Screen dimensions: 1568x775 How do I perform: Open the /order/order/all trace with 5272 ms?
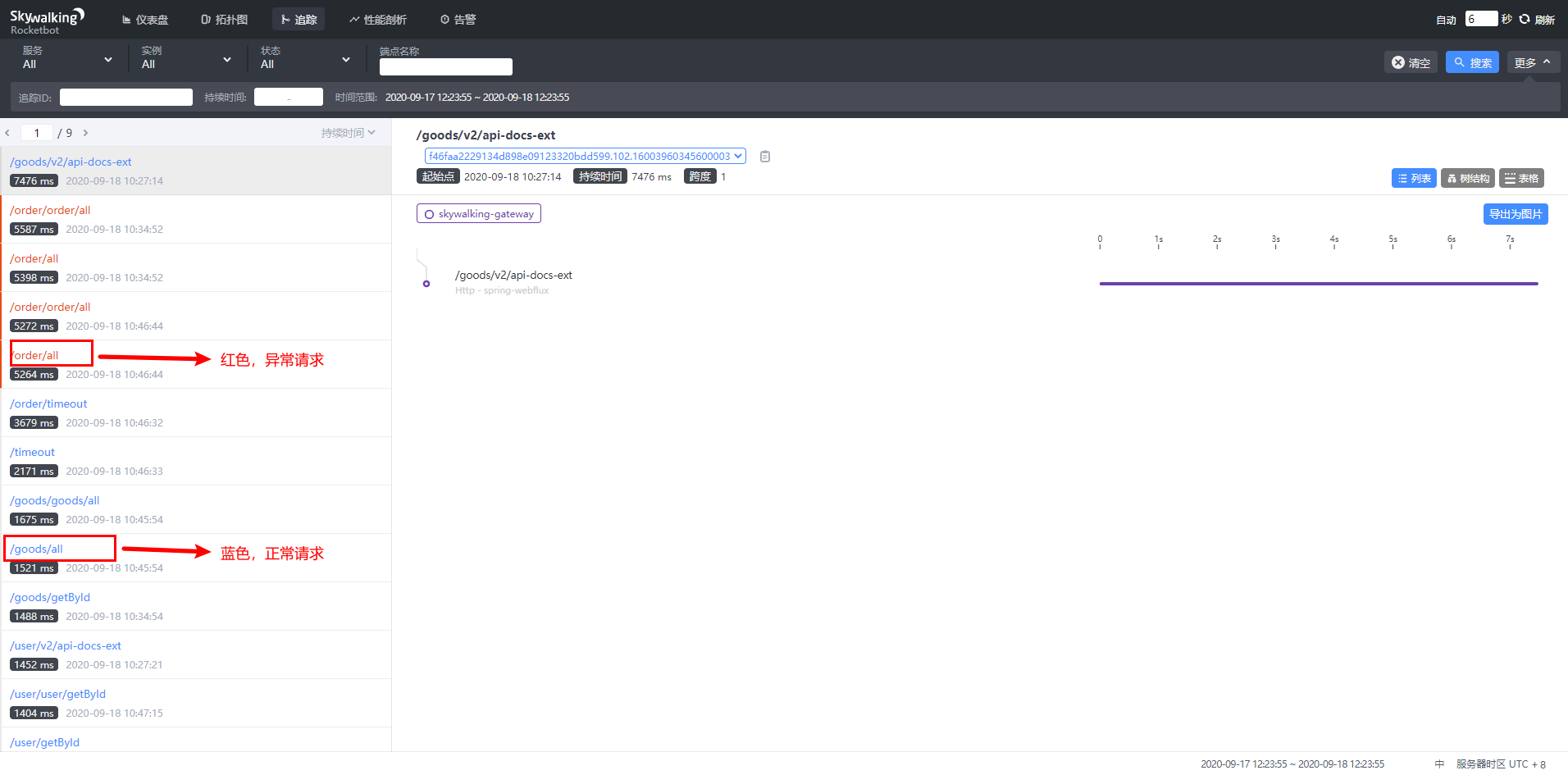(196, 316)
